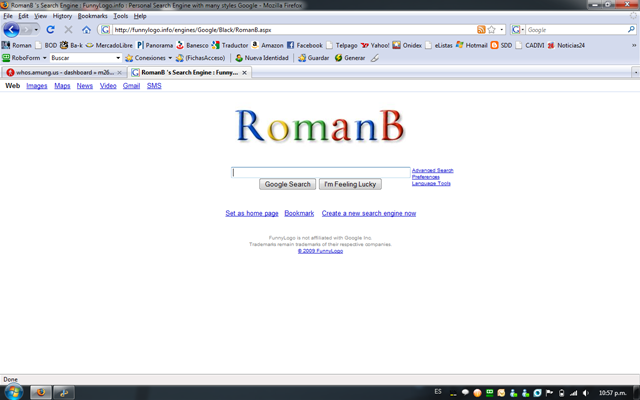Screen dimensions: 640x400
Task: Go to the Home page icon
Action: (x=86, y=30)
